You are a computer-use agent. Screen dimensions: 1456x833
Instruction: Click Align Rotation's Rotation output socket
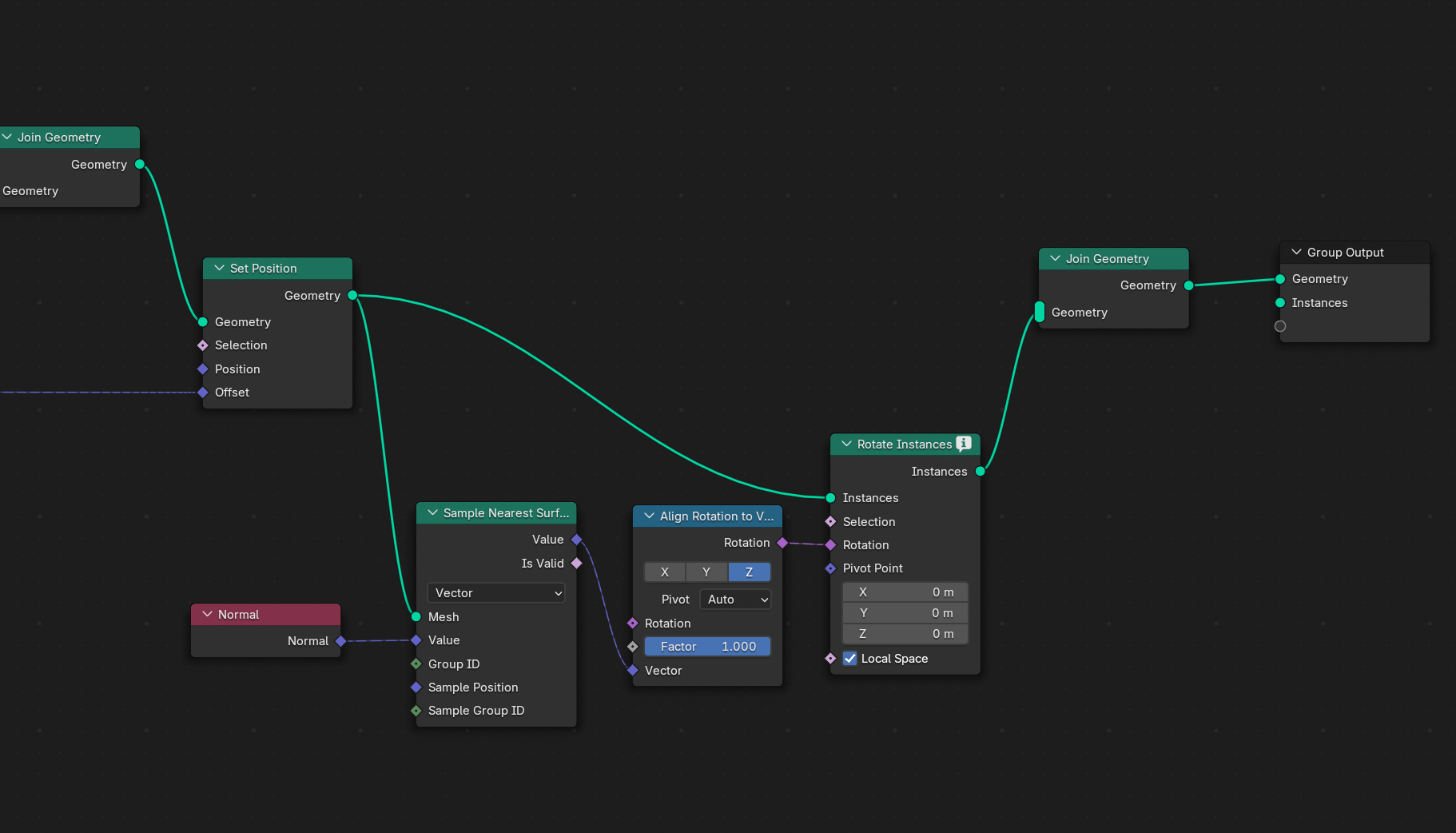click(783, 543)
